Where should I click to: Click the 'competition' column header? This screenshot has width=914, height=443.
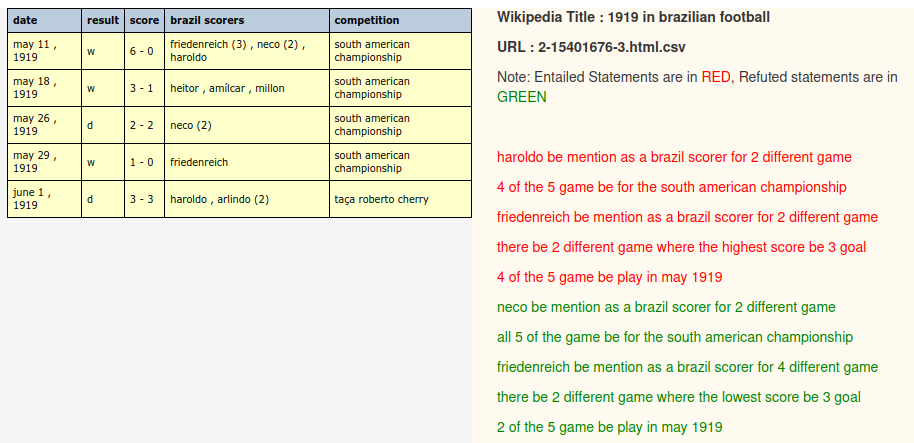point(400,20)
